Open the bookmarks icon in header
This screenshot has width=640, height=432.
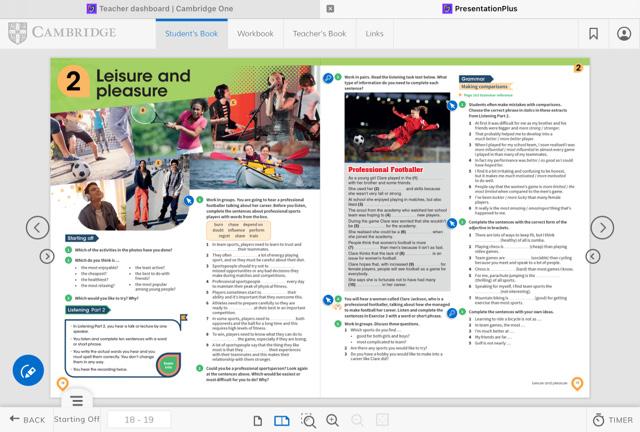tap(593, 33)
